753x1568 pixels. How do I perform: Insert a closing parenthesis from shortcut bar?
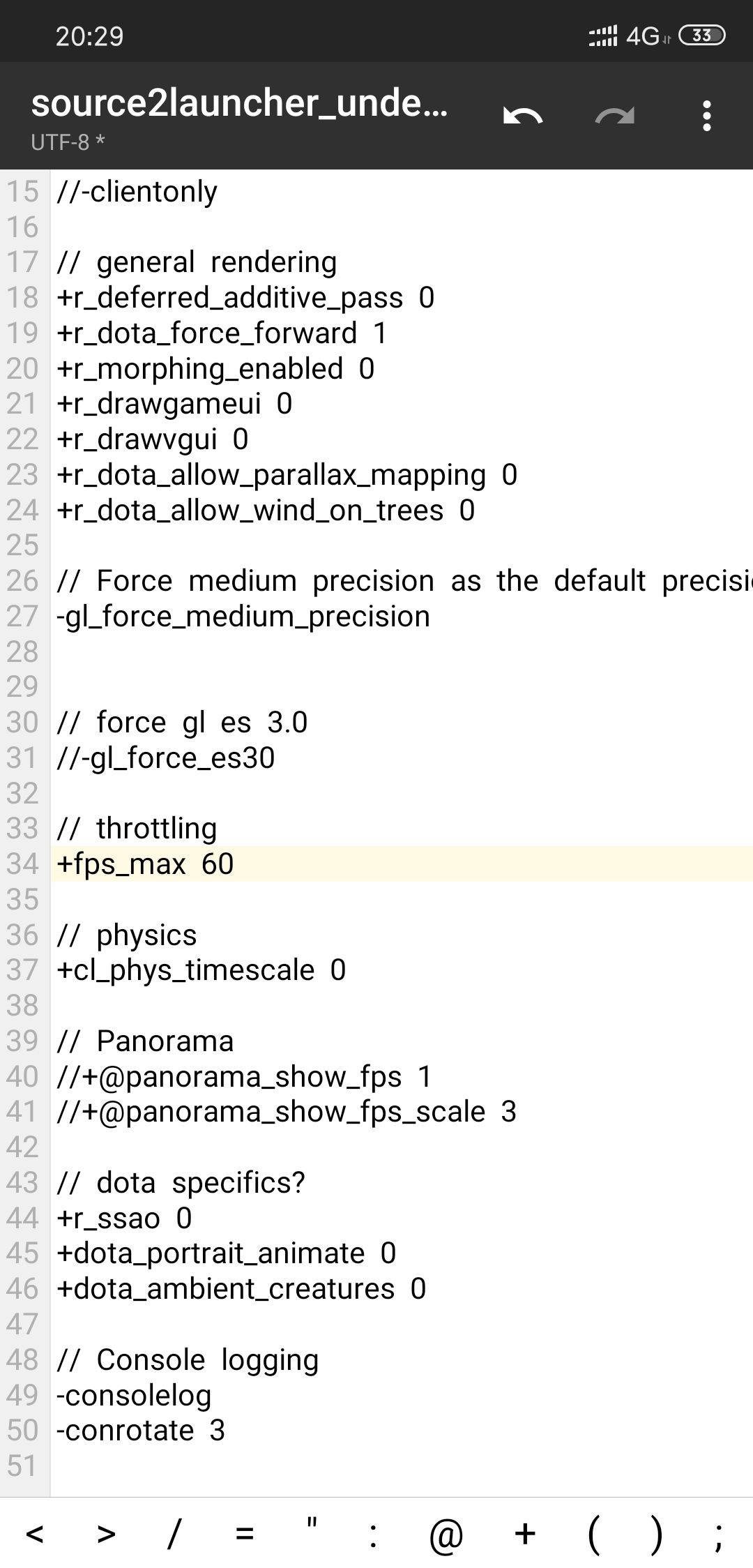click(x=655, y=1533)
